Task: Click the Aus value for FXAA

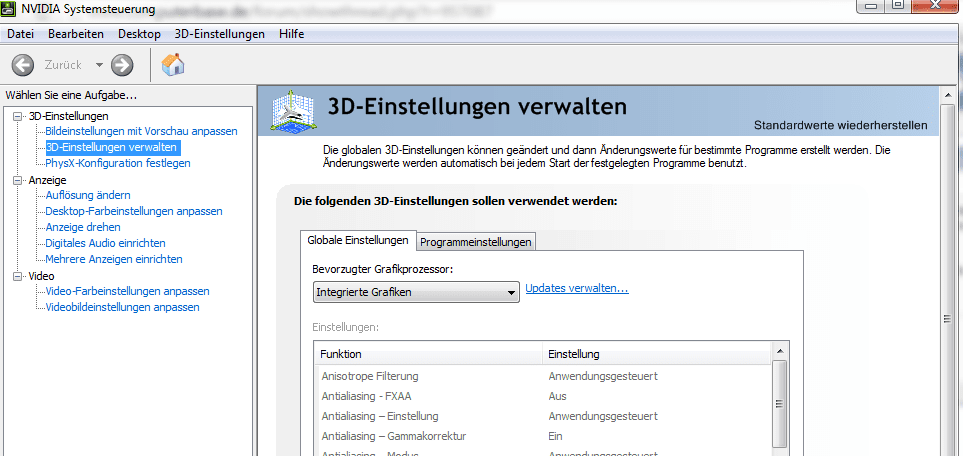Action: pos(558,396)
